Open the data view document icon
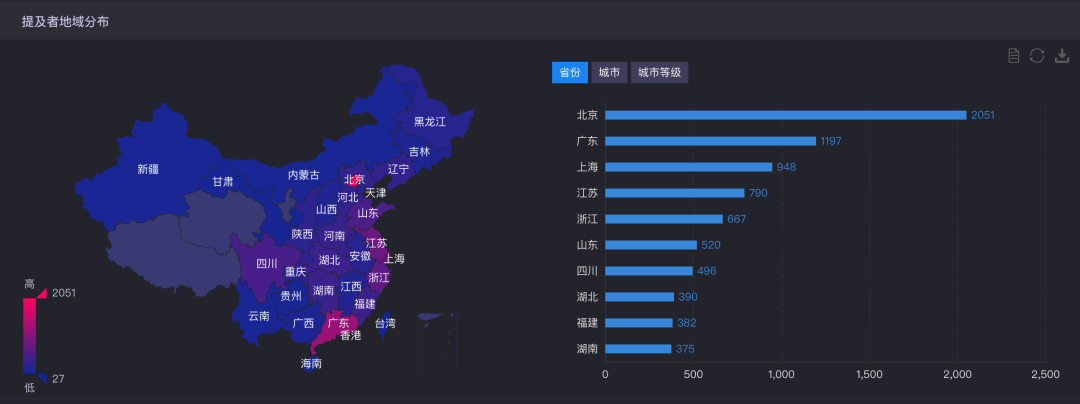Viewport: 1080px width, 404px height. pos(1013,56)
